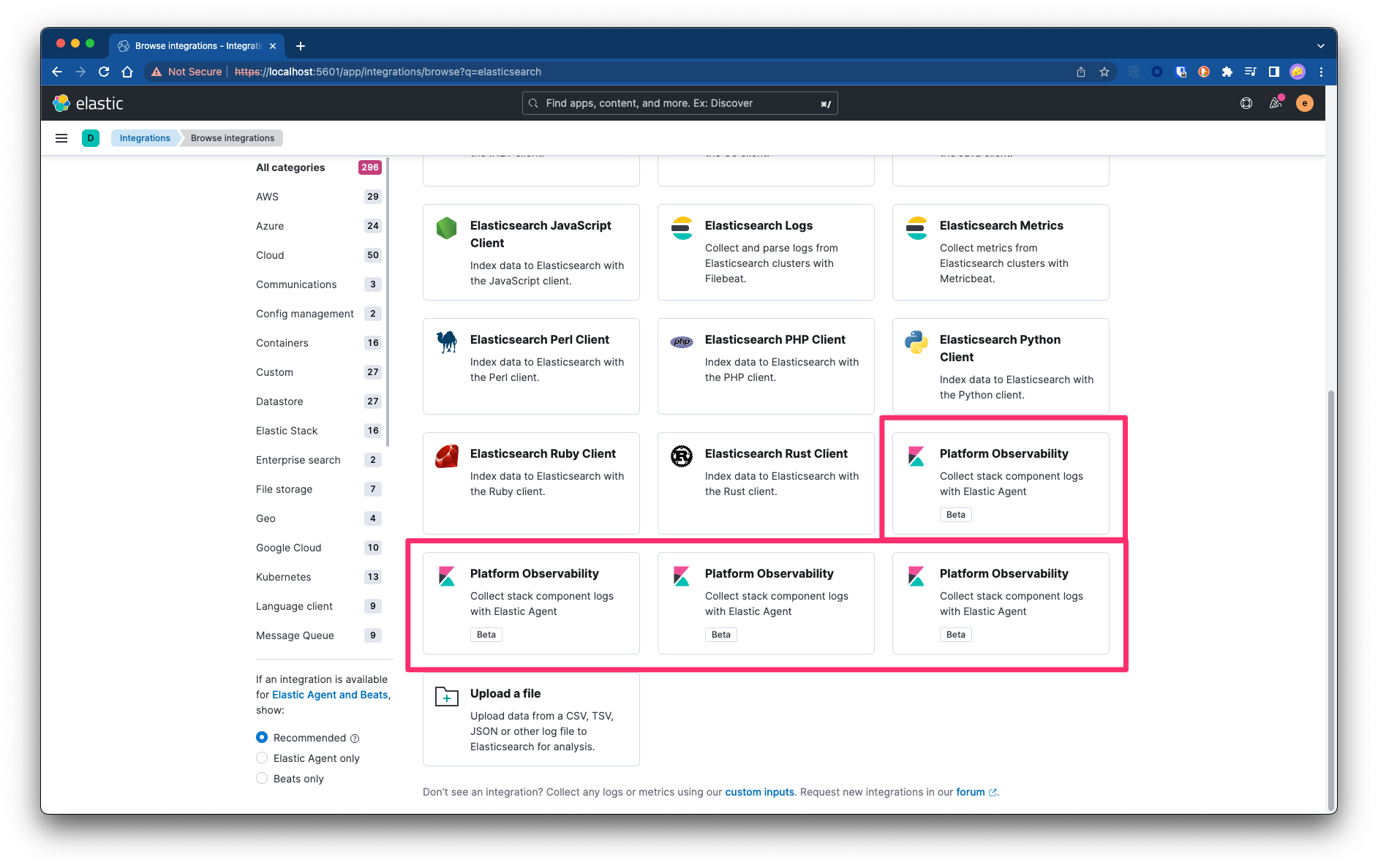Image resolution: width=1378 pixels, height=868 pixels.
Task: Click the what's new celebration icon
Action: [x=1275, y=103]
